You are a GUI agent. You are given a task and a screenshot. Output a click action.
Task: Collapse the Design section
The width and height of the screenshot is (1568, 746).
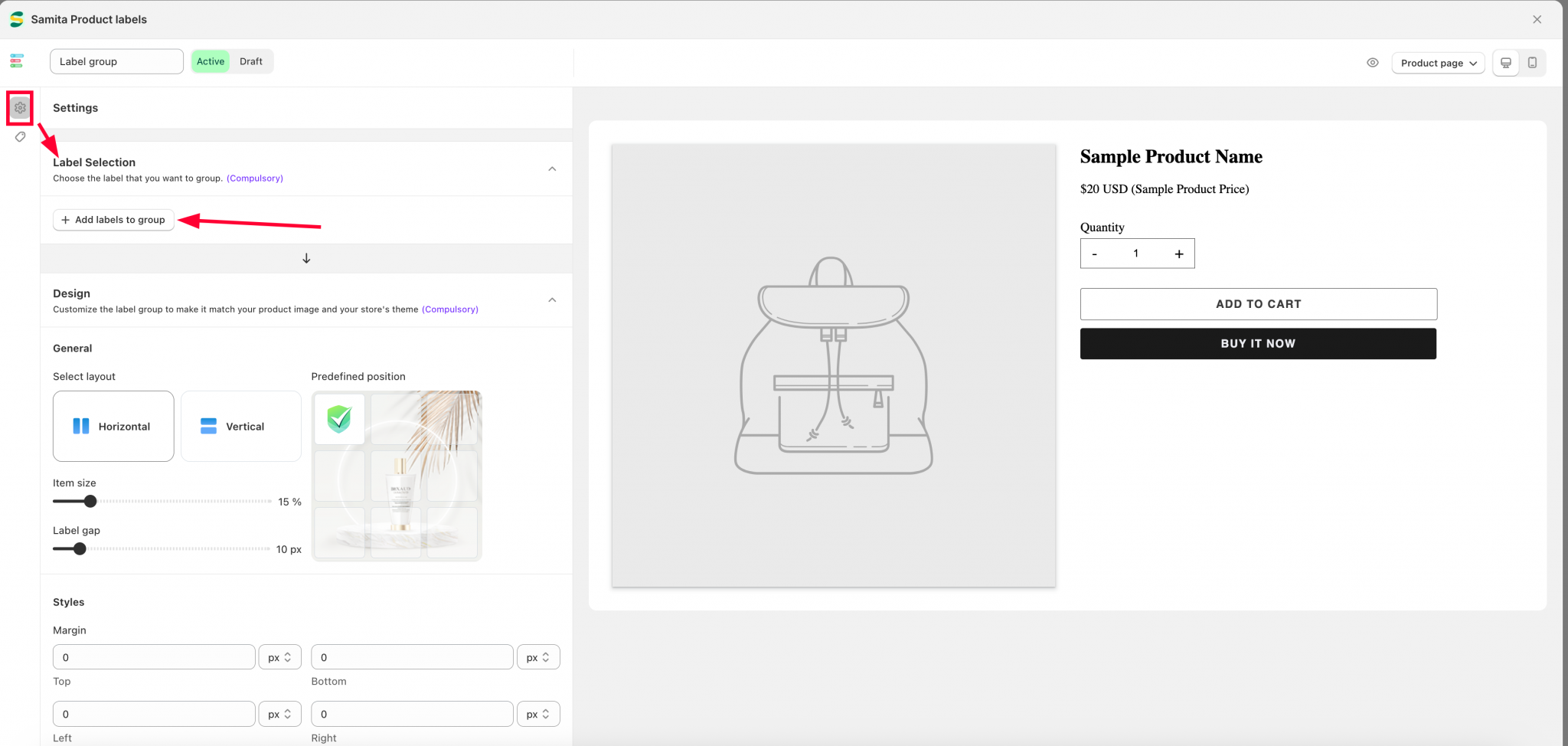click(x=552, y=300)
